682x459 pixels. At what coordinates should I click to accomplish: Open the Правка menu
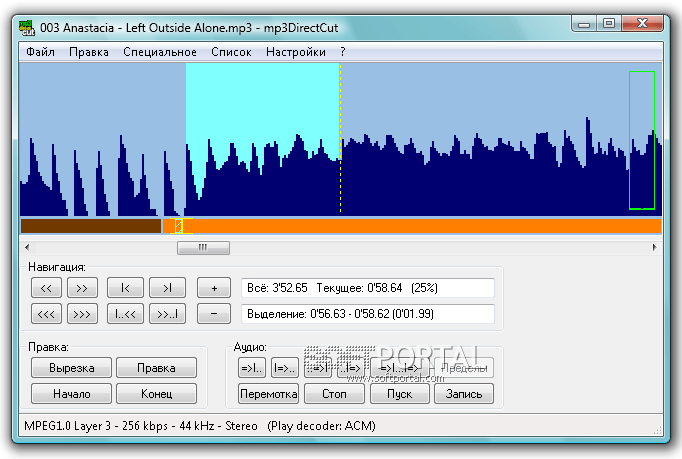89,52
